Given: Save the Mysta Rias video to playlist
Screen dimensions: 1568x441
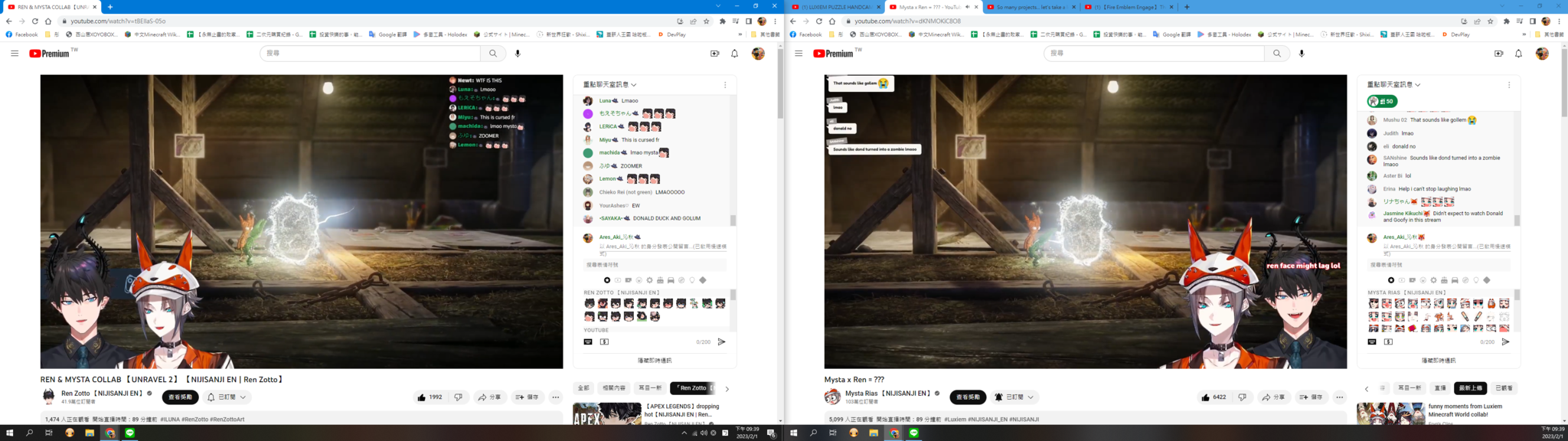Looking at the screenshot, I should point(1311,397).
